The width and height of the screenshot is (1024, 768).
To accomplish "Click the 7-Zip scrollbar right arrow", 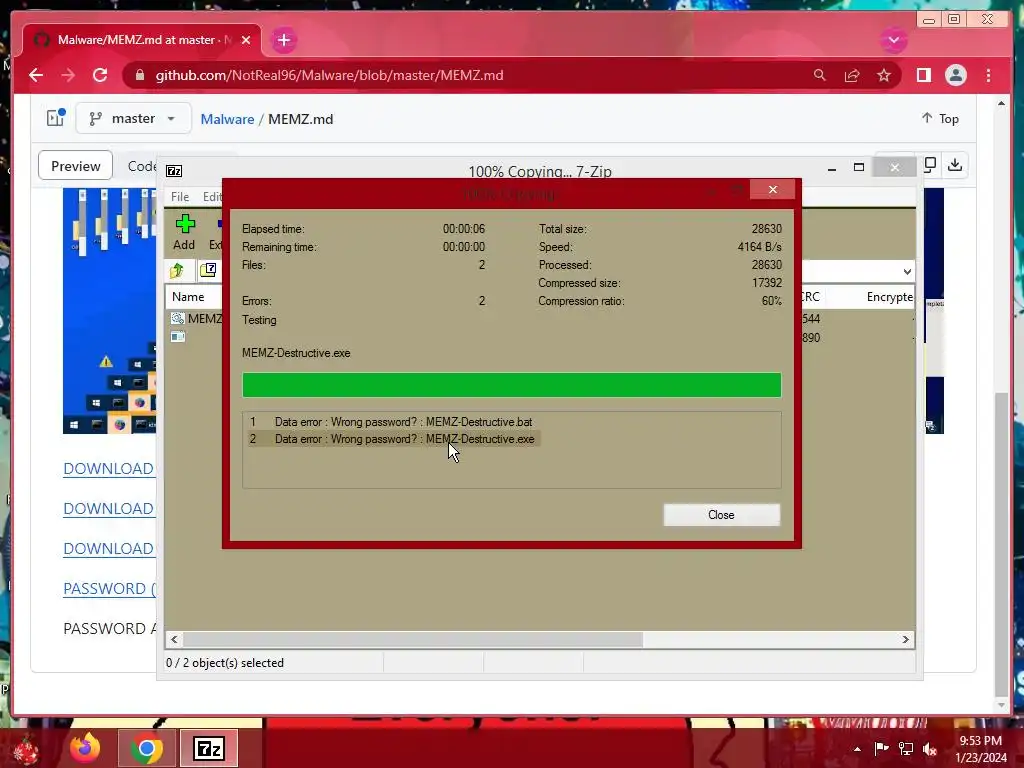I will pos(905,639).
